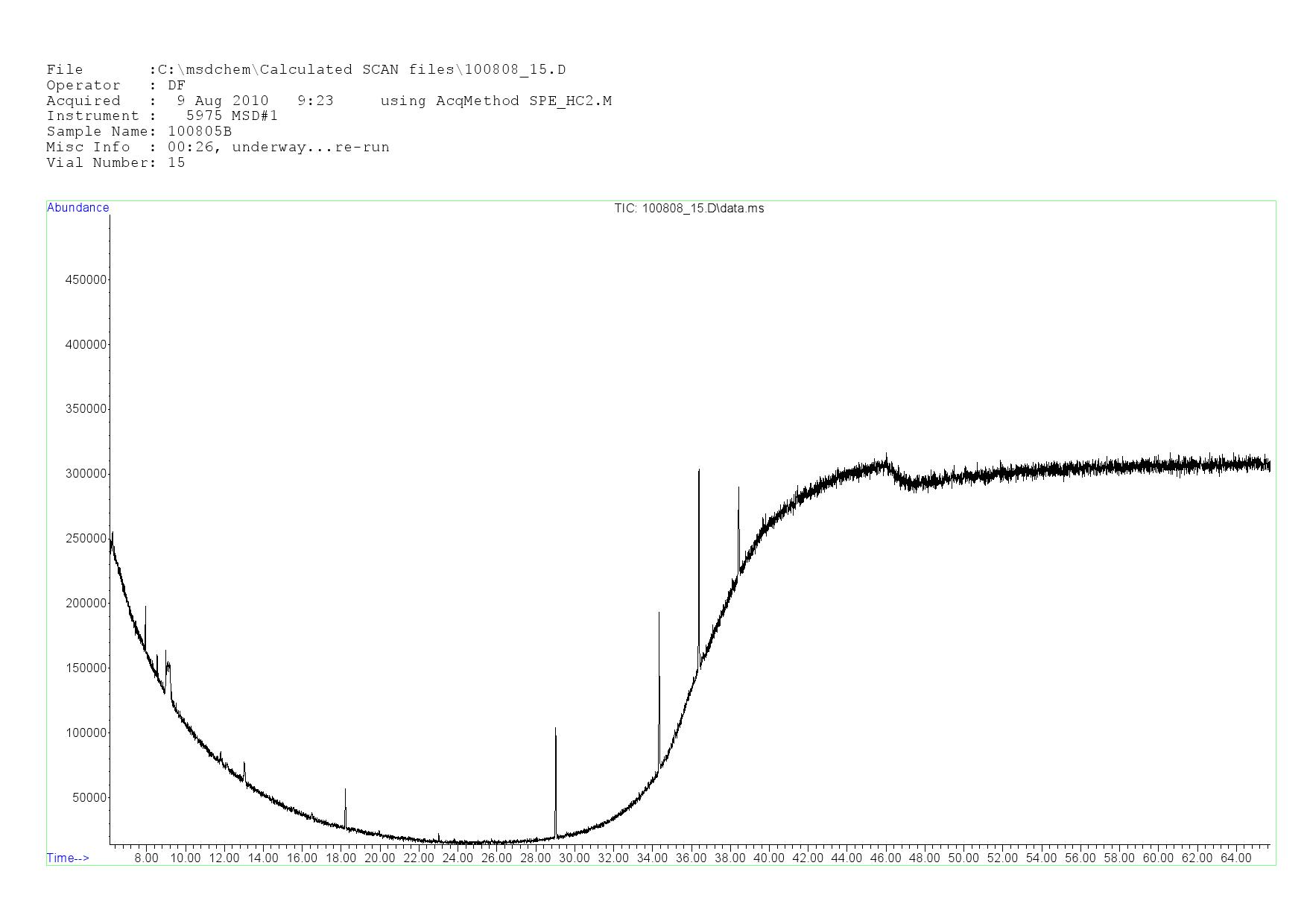Click the Abundance axis label

pyautogui.click(x=77, y=208)
